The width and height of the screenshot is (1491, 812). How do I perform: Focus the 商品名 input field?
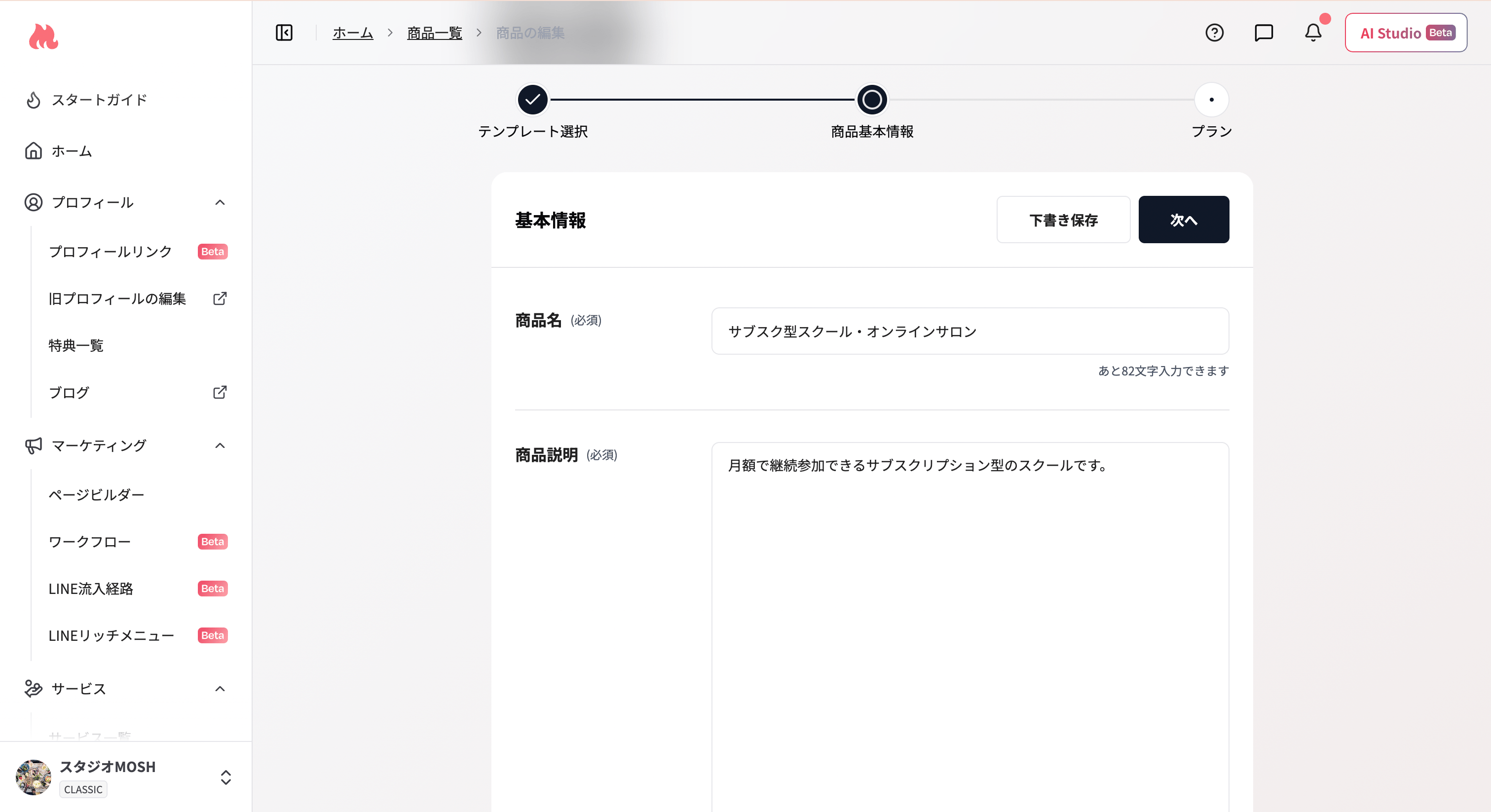click(x=970, y=331)
